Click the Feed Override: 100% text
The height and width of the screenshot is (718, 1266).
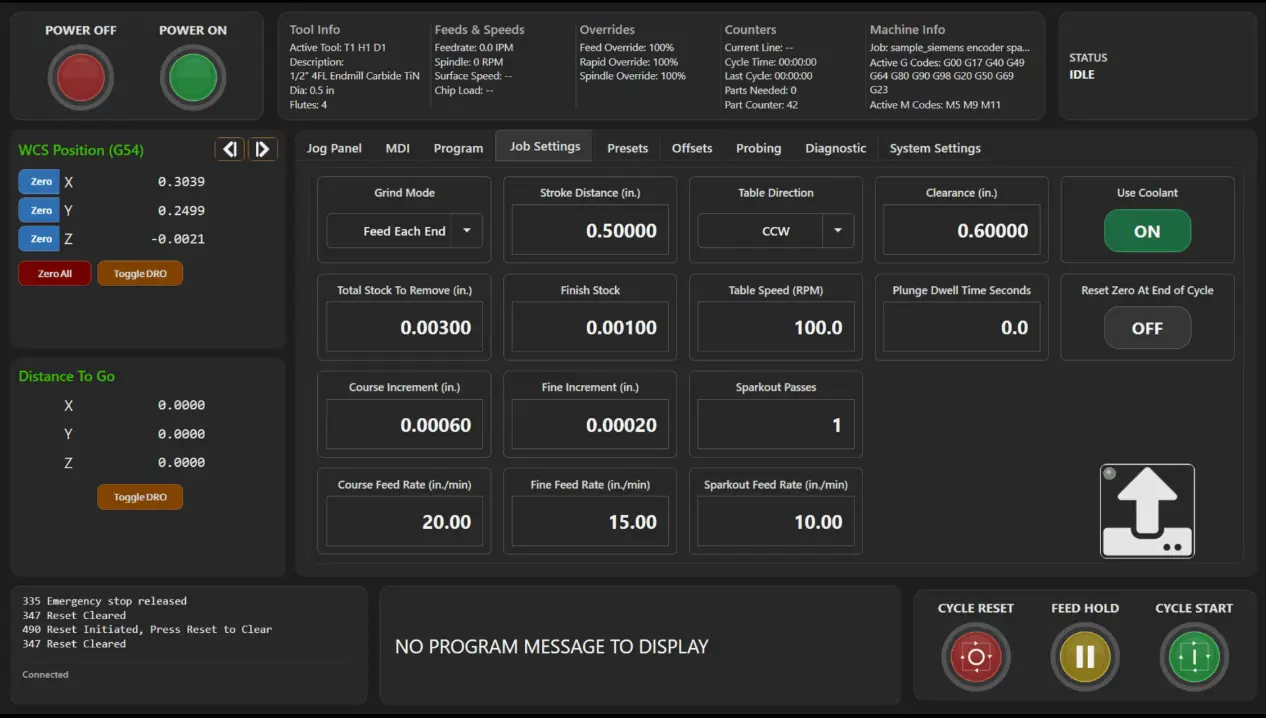tap(627, 48)
